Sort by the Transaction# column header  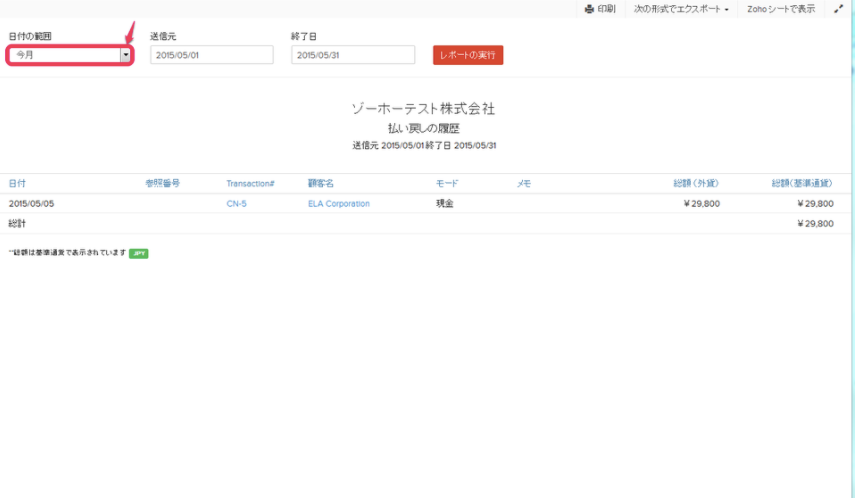250,184
